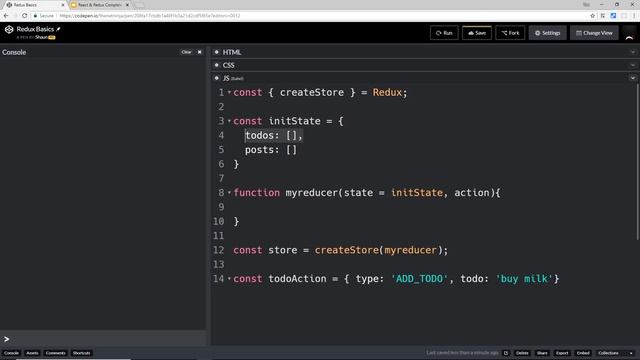Click the Run button
This screenshot has width=640, height=360.
click(444, 33)
